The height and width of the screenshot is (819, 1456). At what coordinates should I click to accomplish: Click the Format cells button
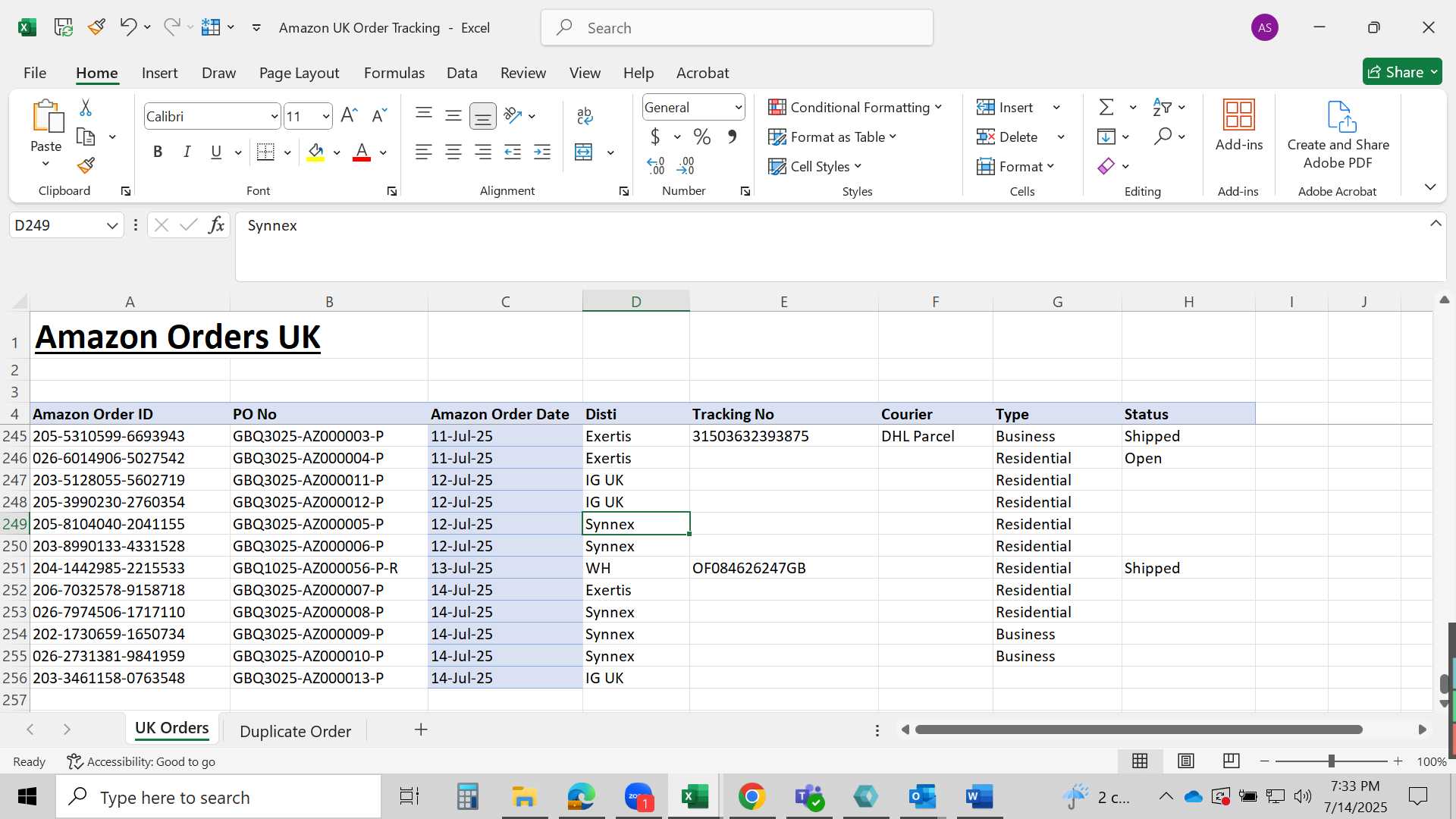tap(1015, 166)
